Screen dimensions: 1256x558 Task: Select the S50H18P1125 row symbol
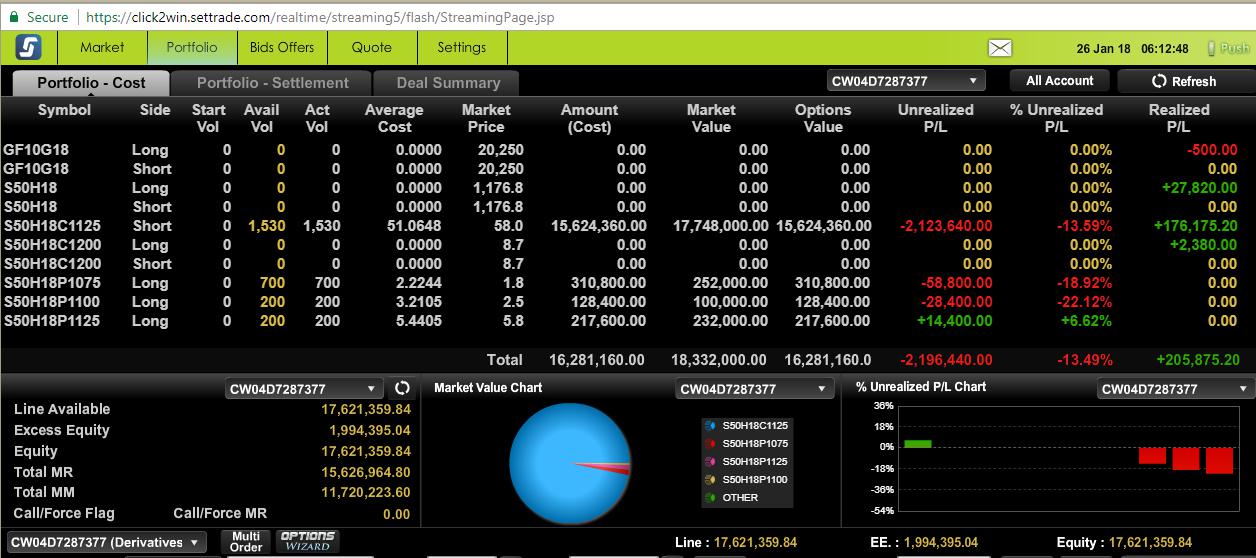[x=51, y=321]
